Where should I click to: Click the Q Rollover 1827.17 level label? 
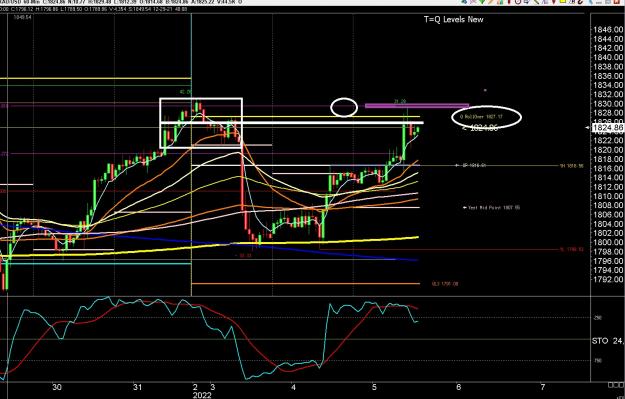(x=482, y=117)
